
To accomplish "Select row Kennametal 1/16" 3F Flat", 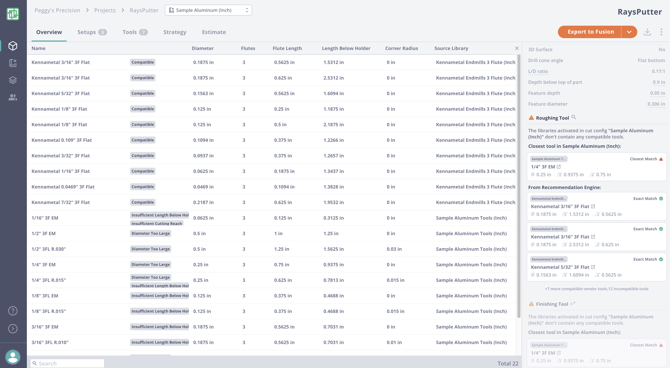I will point(272,171).
